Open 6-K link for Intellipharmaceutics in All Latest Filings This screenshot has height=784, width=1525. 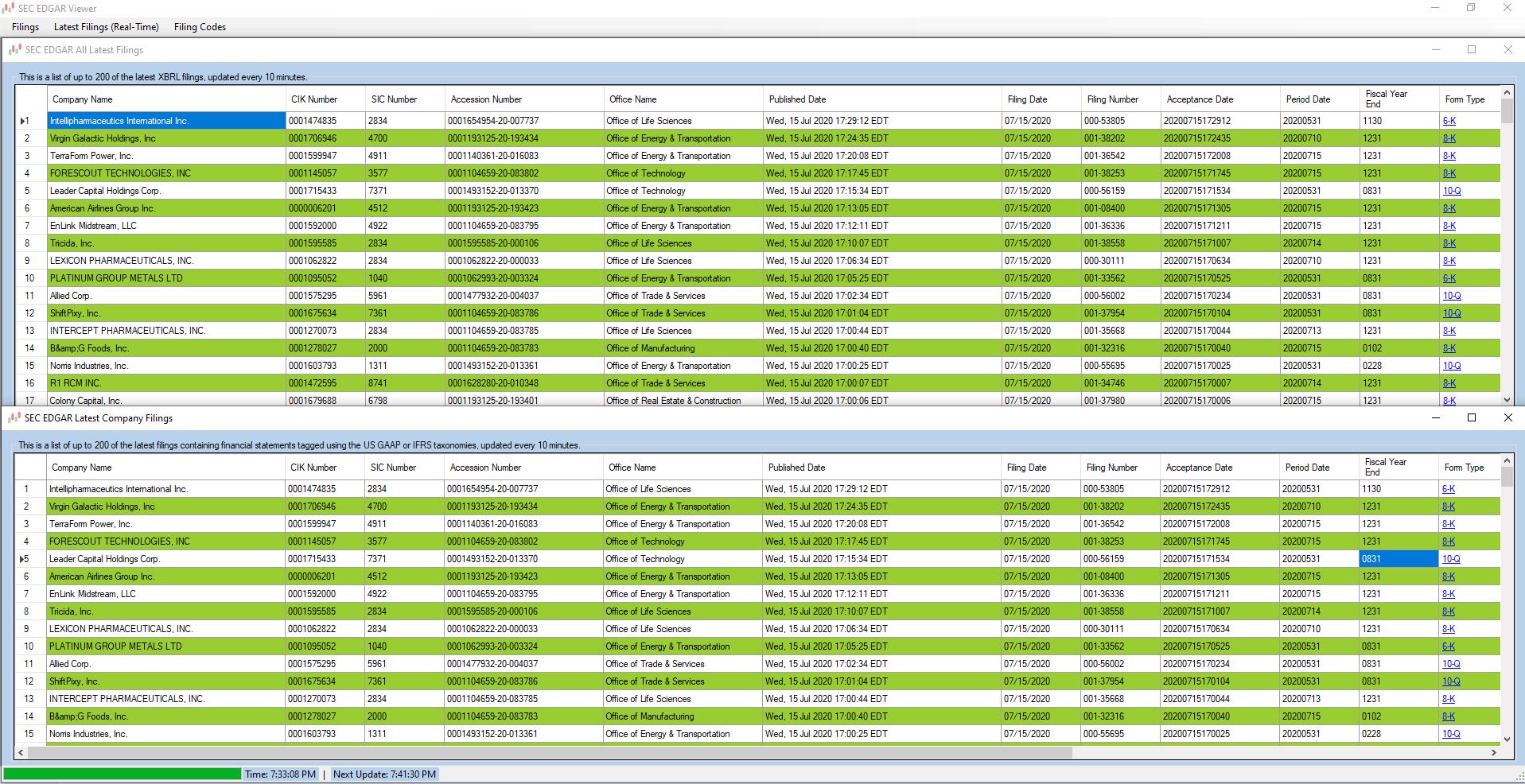(x=1449, y=121)
